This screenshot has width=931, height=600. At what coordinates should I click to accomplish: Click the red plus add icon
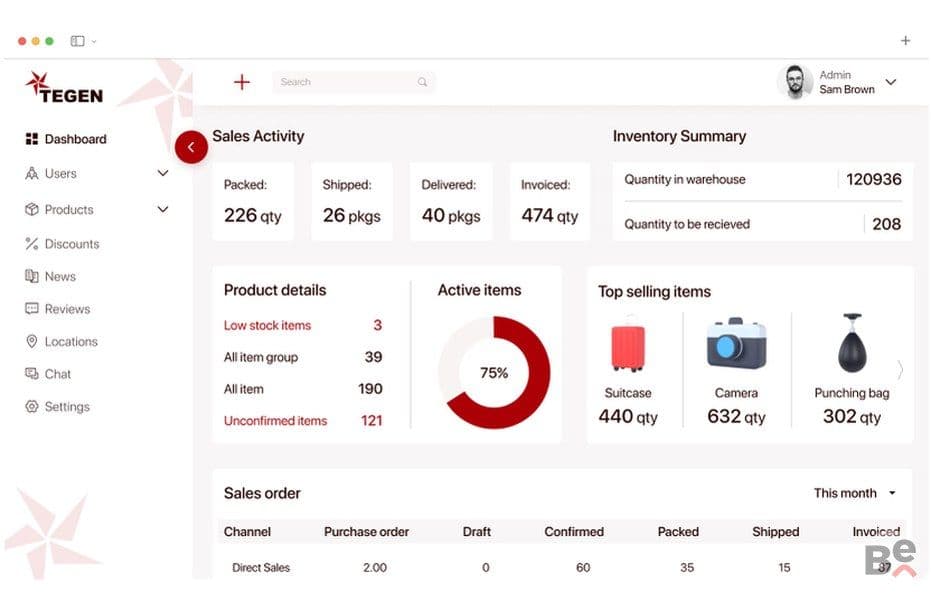[x=242, y=82]
